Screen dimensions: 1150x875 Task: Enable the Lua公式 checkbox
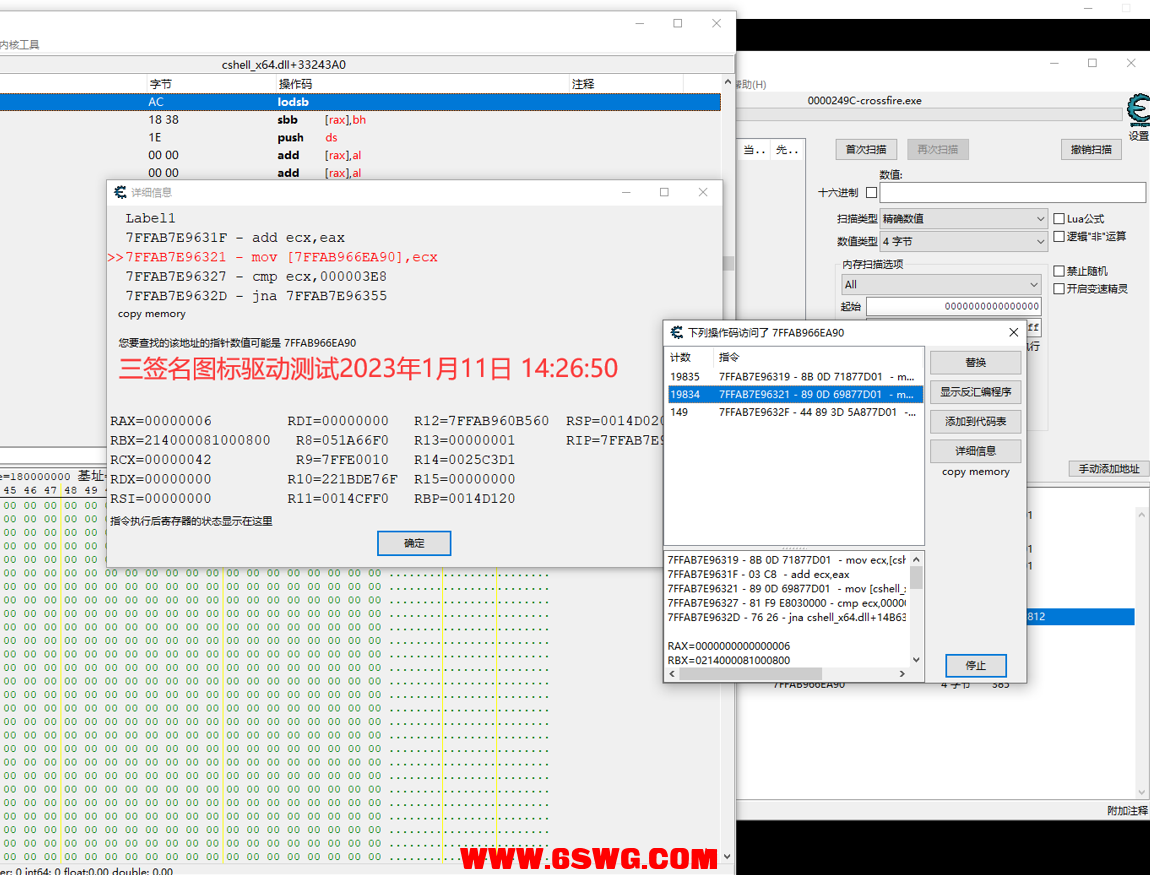(x=1059, y=219)
